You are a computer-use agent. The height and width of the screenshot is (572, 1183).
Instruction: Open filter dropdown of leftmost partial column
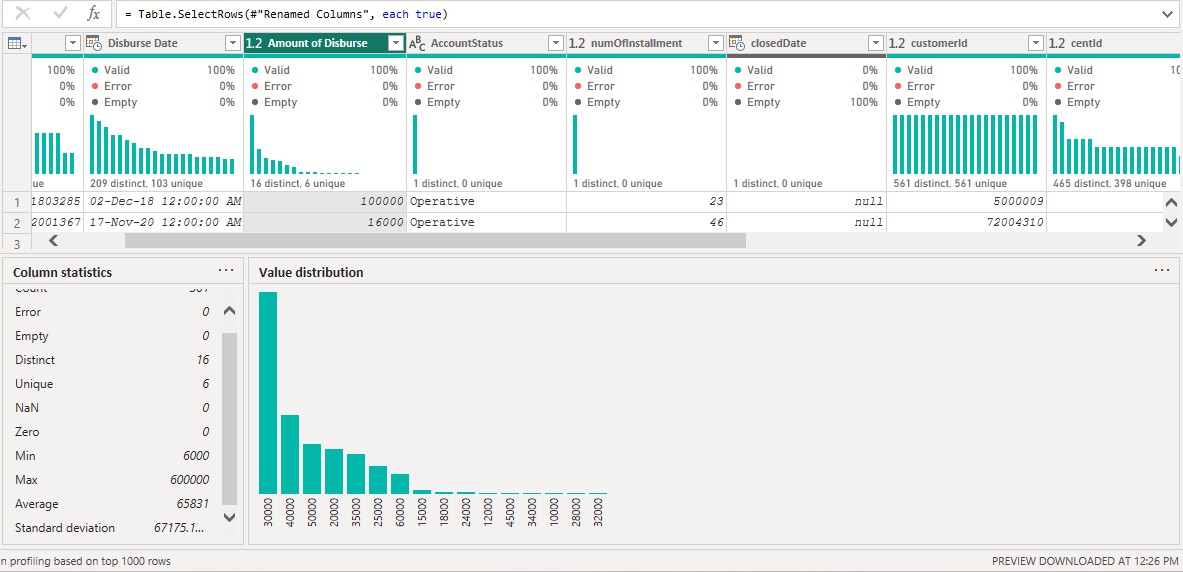(73, 44)
